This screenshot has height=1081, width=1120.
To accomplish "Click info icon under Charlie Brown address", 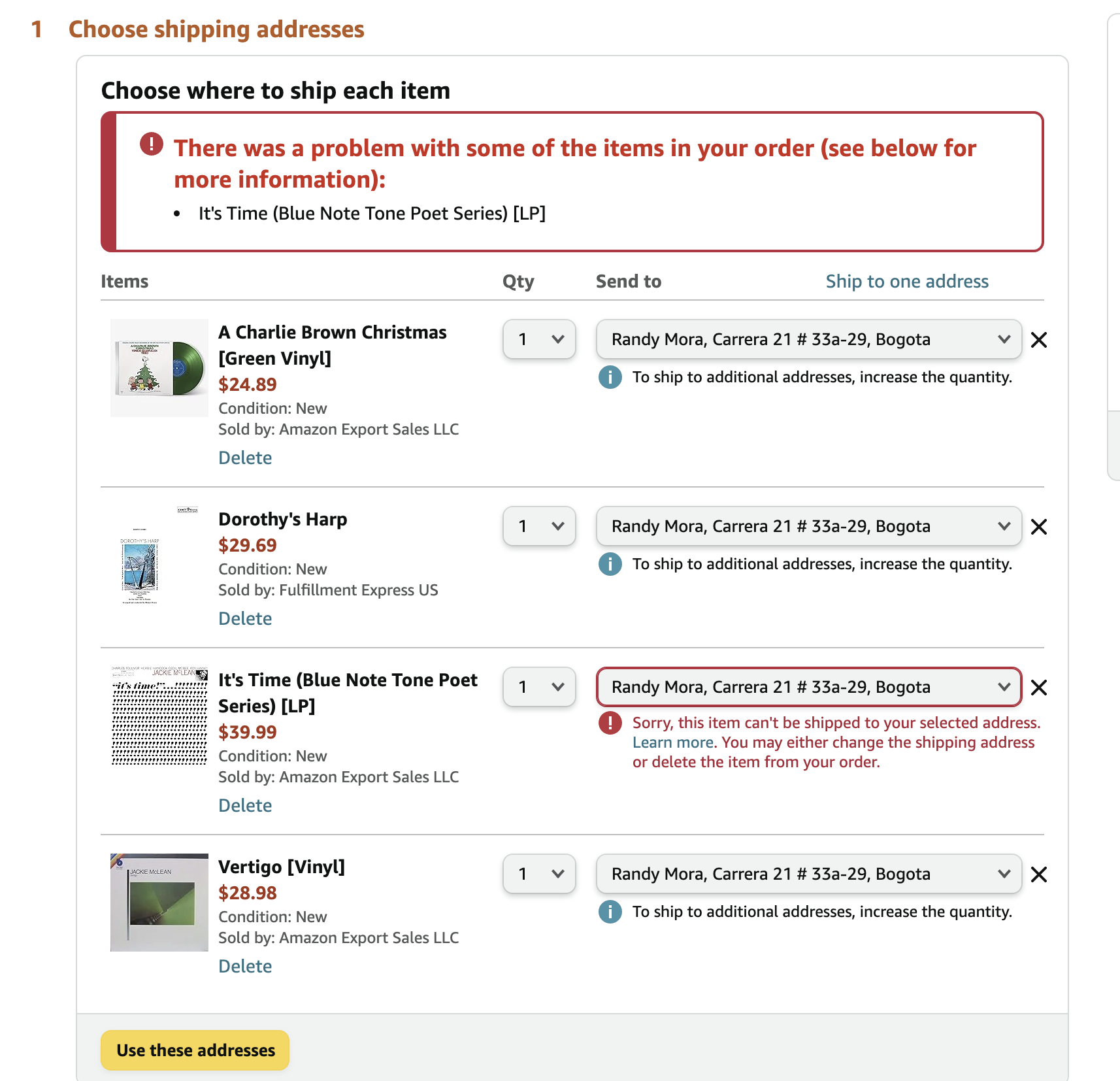I will tap(610, 377).
